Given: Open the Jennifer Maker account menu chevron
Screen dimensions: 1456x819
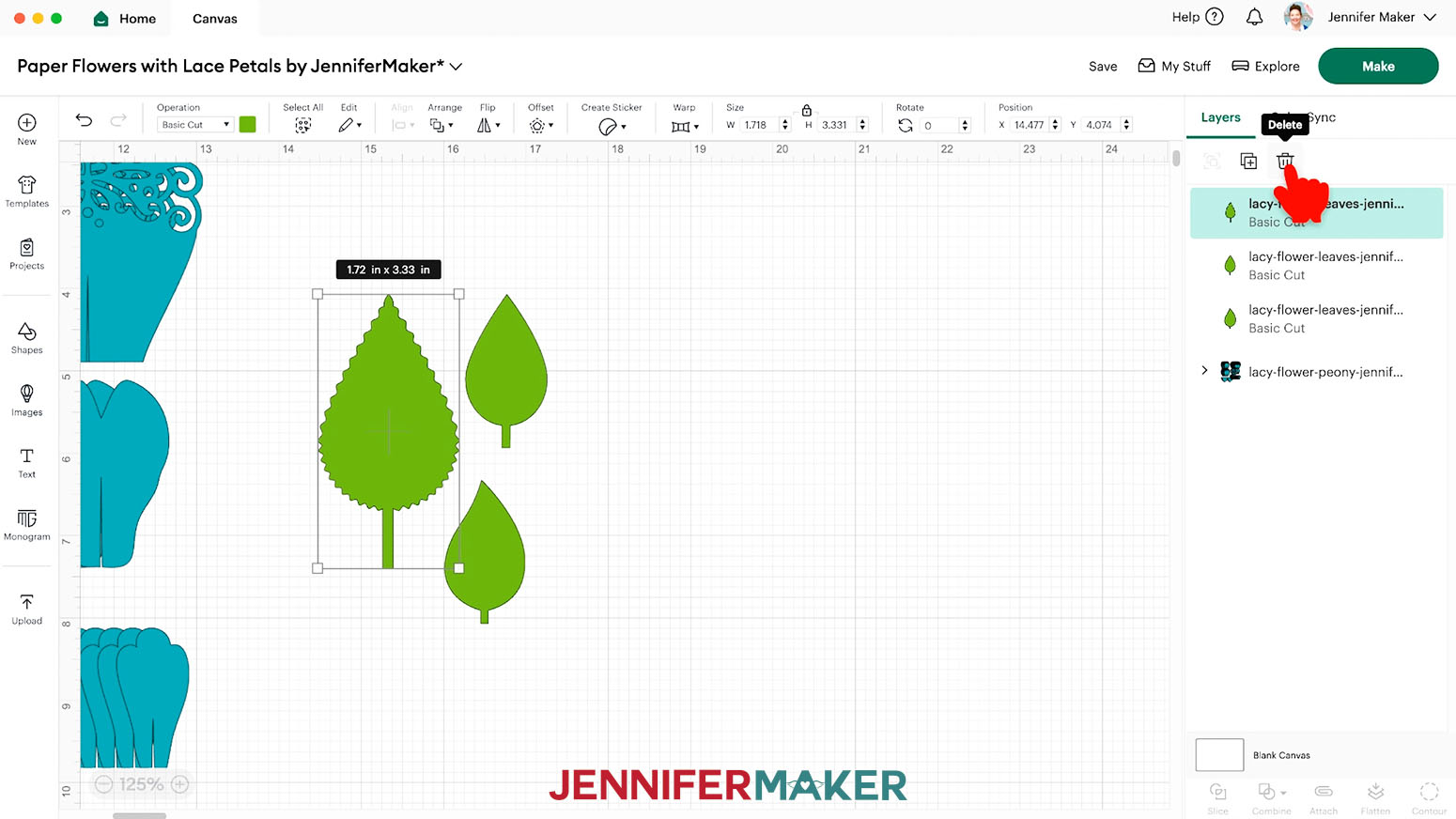Looking at the screenshot, I should 1430,17.
